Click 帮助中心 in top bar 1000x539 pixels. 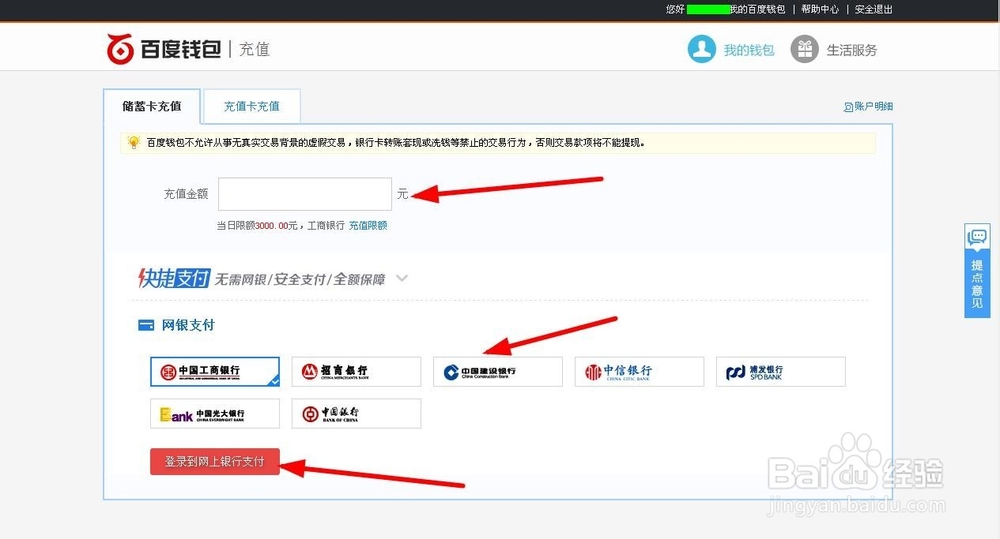tap(820, 9)
